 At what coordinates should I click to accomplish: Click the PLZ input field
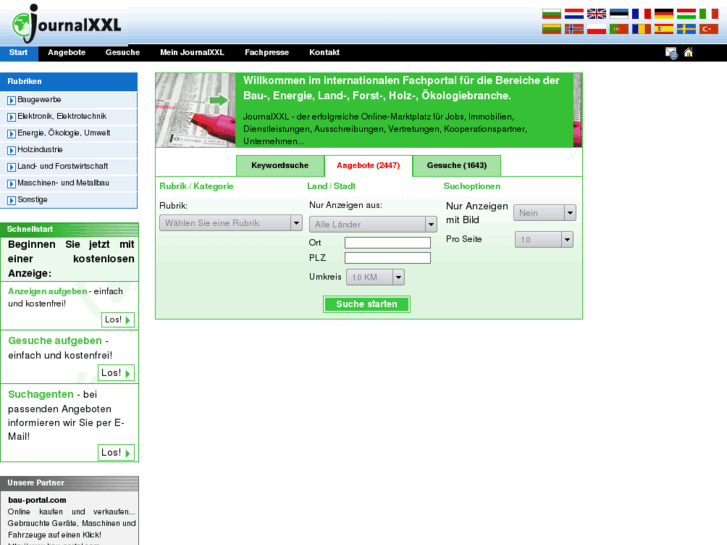(388, 258)
